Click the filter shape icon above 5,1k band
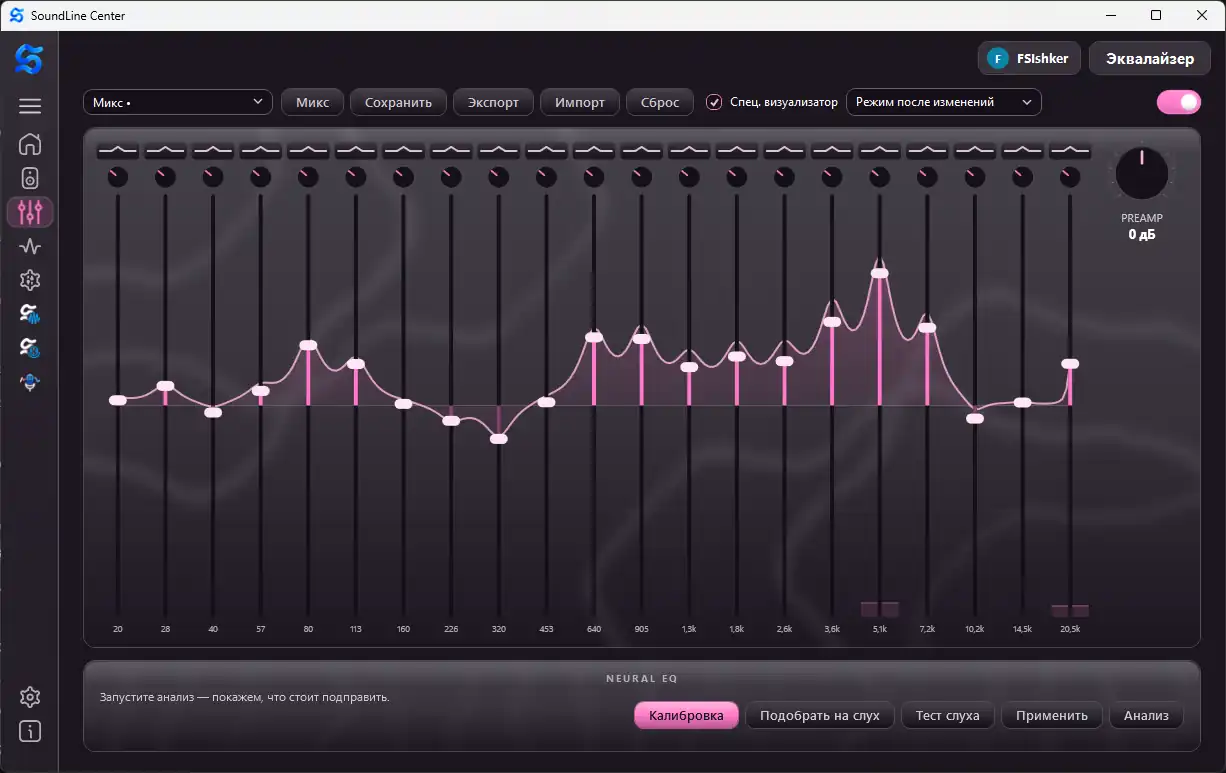This screenshot has width=1226, height=773. [x=880, y=150]
